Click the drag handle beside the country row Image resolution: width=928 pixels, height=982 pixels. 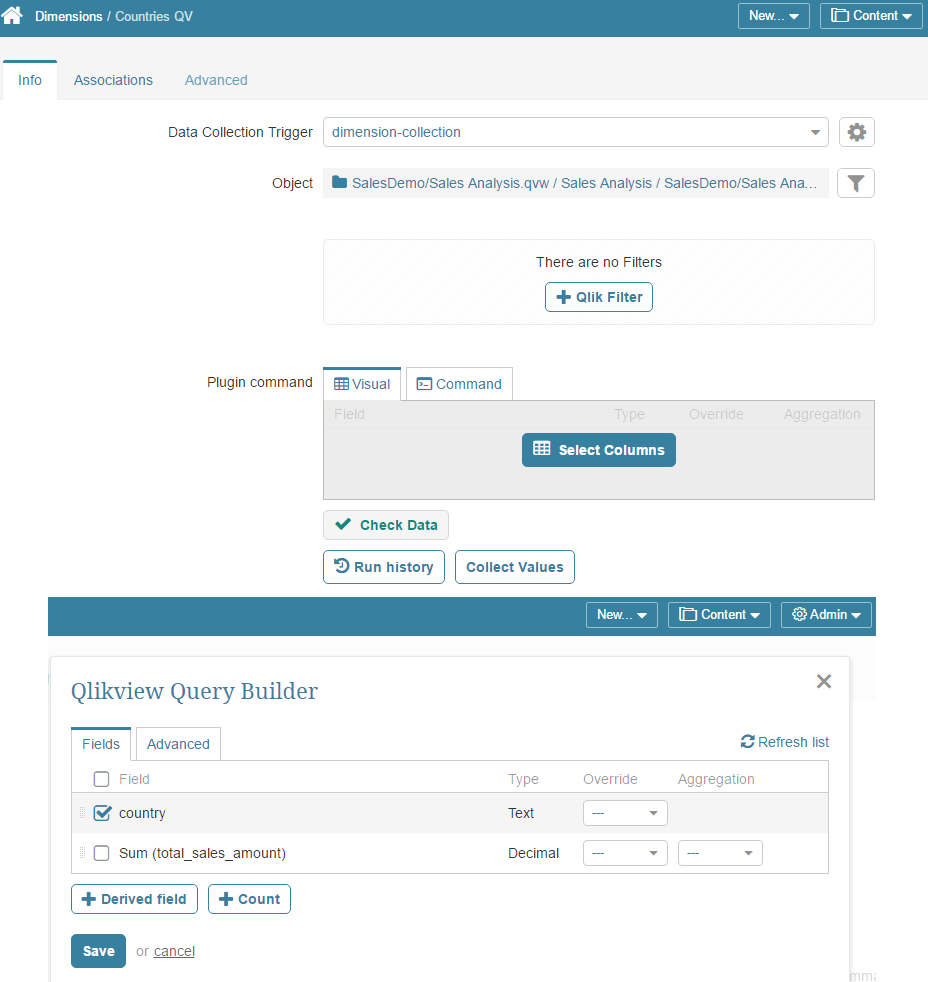82,813
